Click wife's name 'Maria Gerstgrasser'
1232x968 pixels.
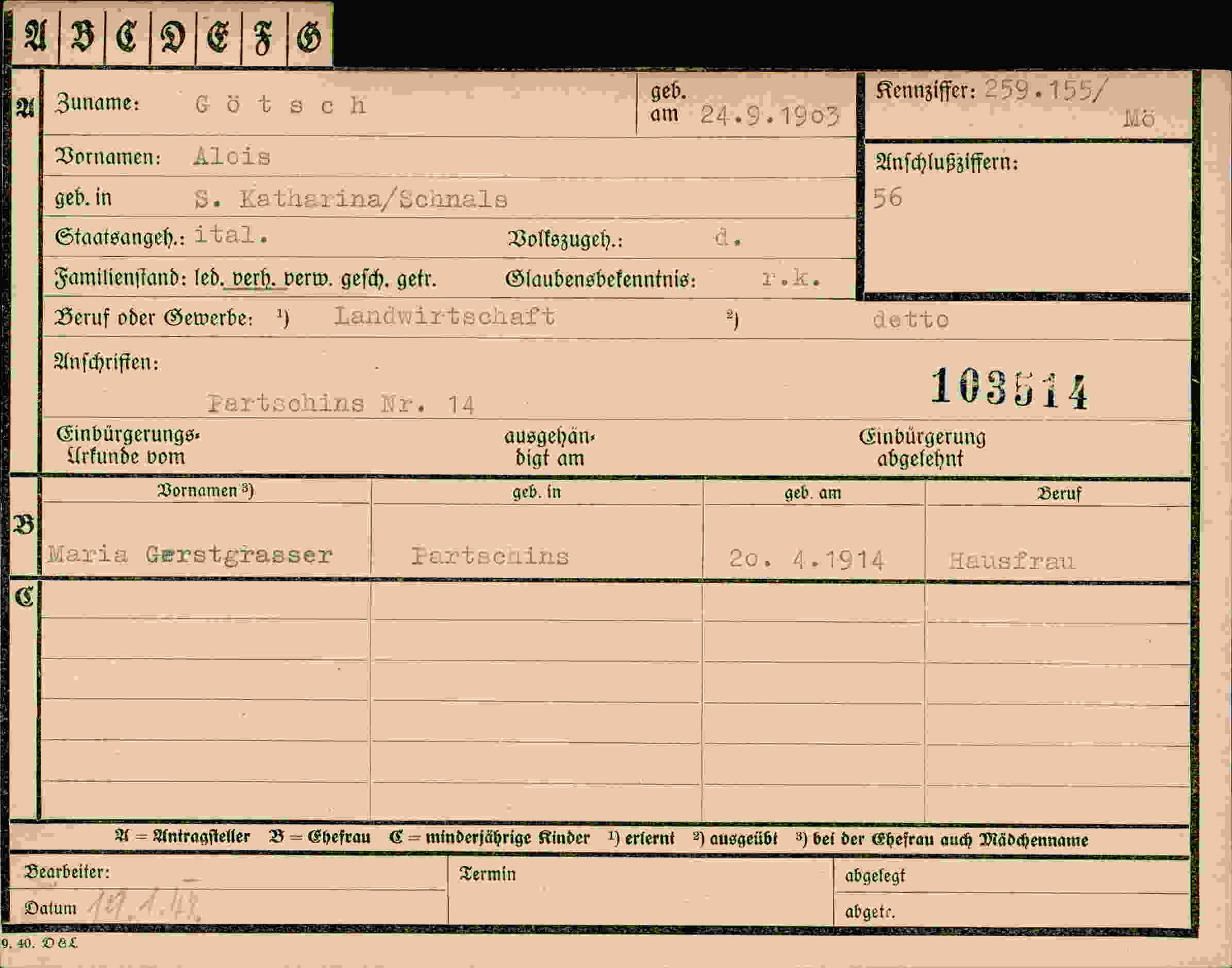tap(190, 554)
